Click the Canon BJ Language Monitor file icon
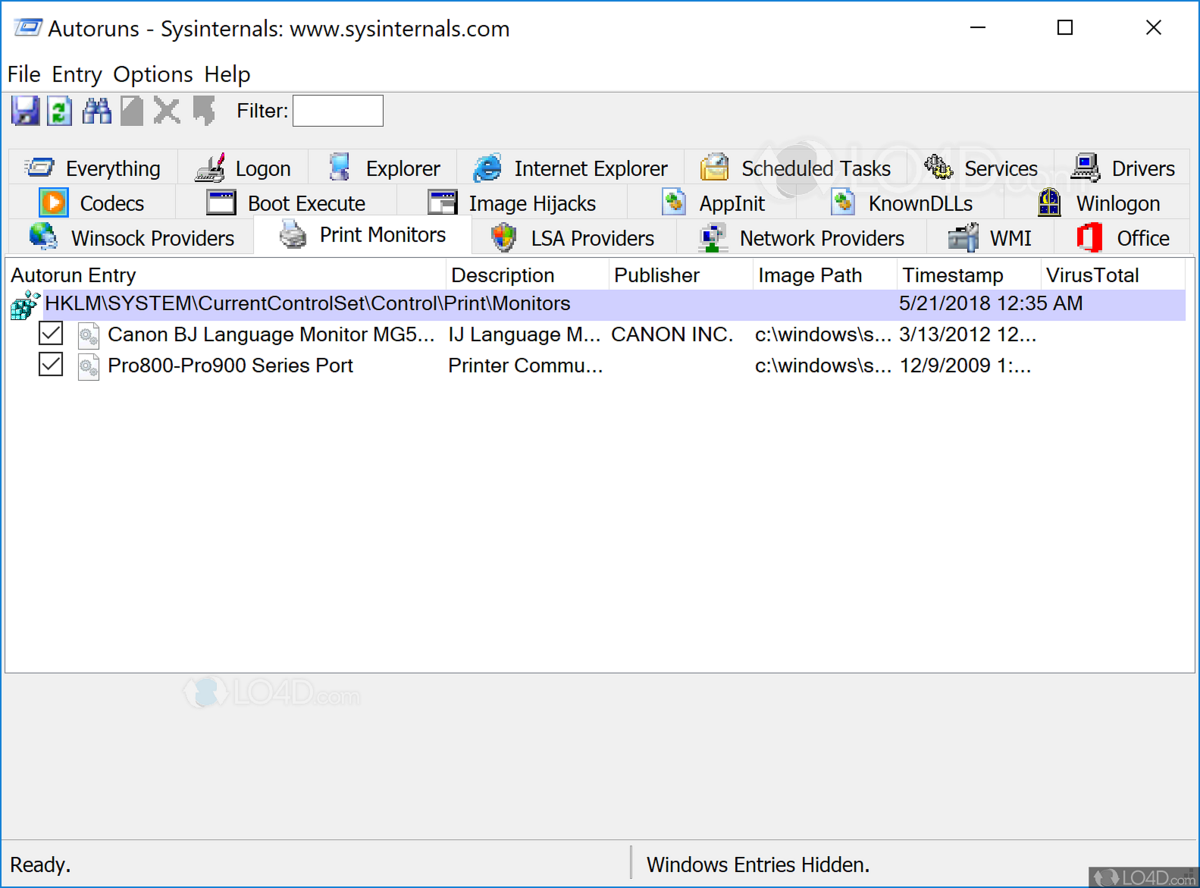The height and width of the screenshot is (888, 1200). 89,336
